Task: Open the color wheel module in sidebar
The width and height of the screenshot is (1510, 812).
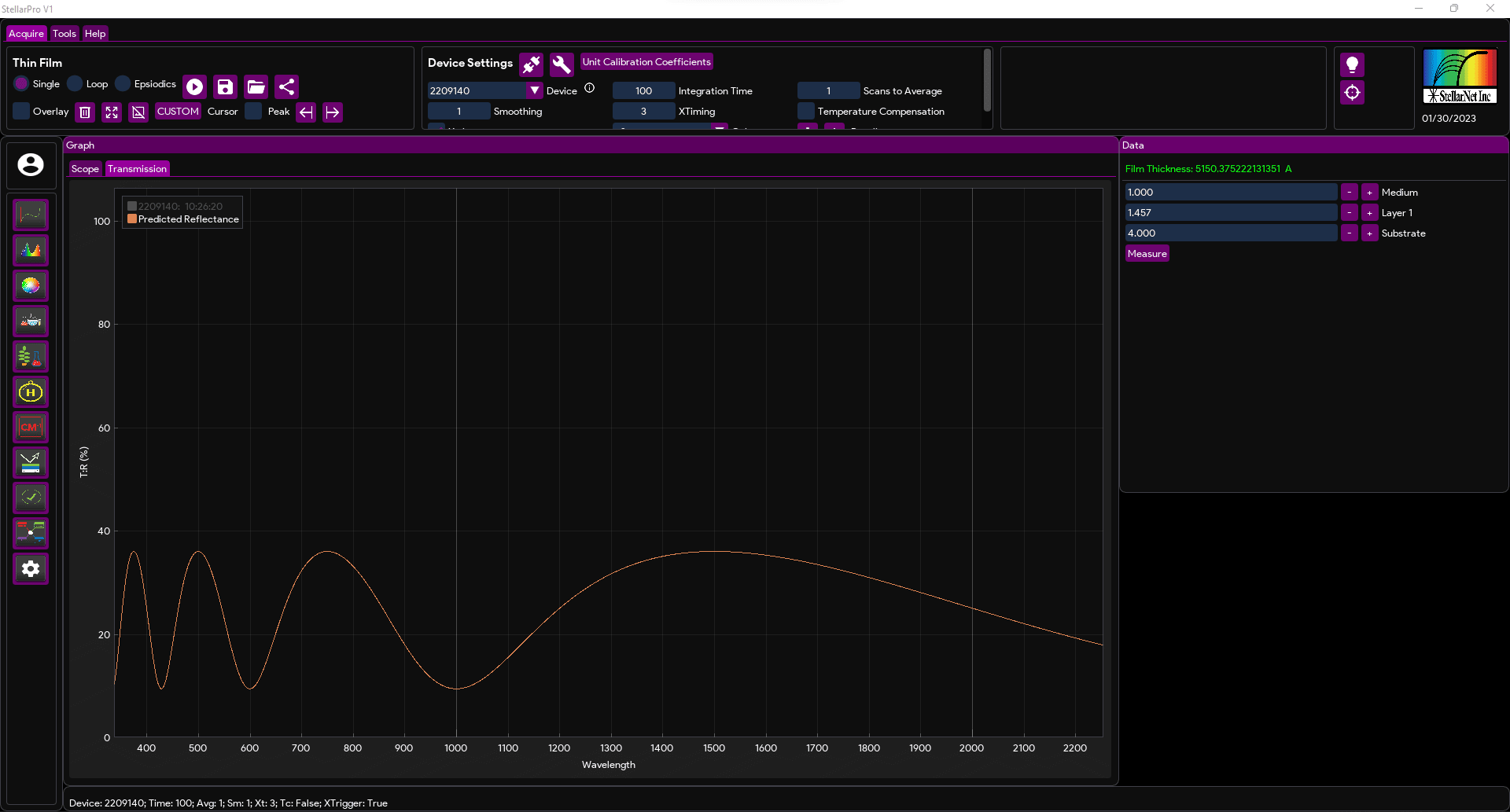Action: pyautogui.click(x=31, y=285)
